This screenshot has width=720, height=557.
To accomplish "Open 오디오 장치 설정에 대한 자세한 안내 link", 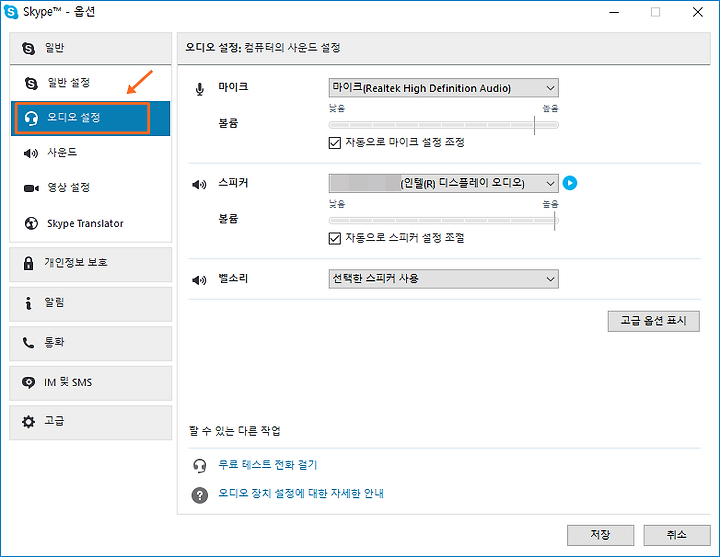I will pos(301,494).
